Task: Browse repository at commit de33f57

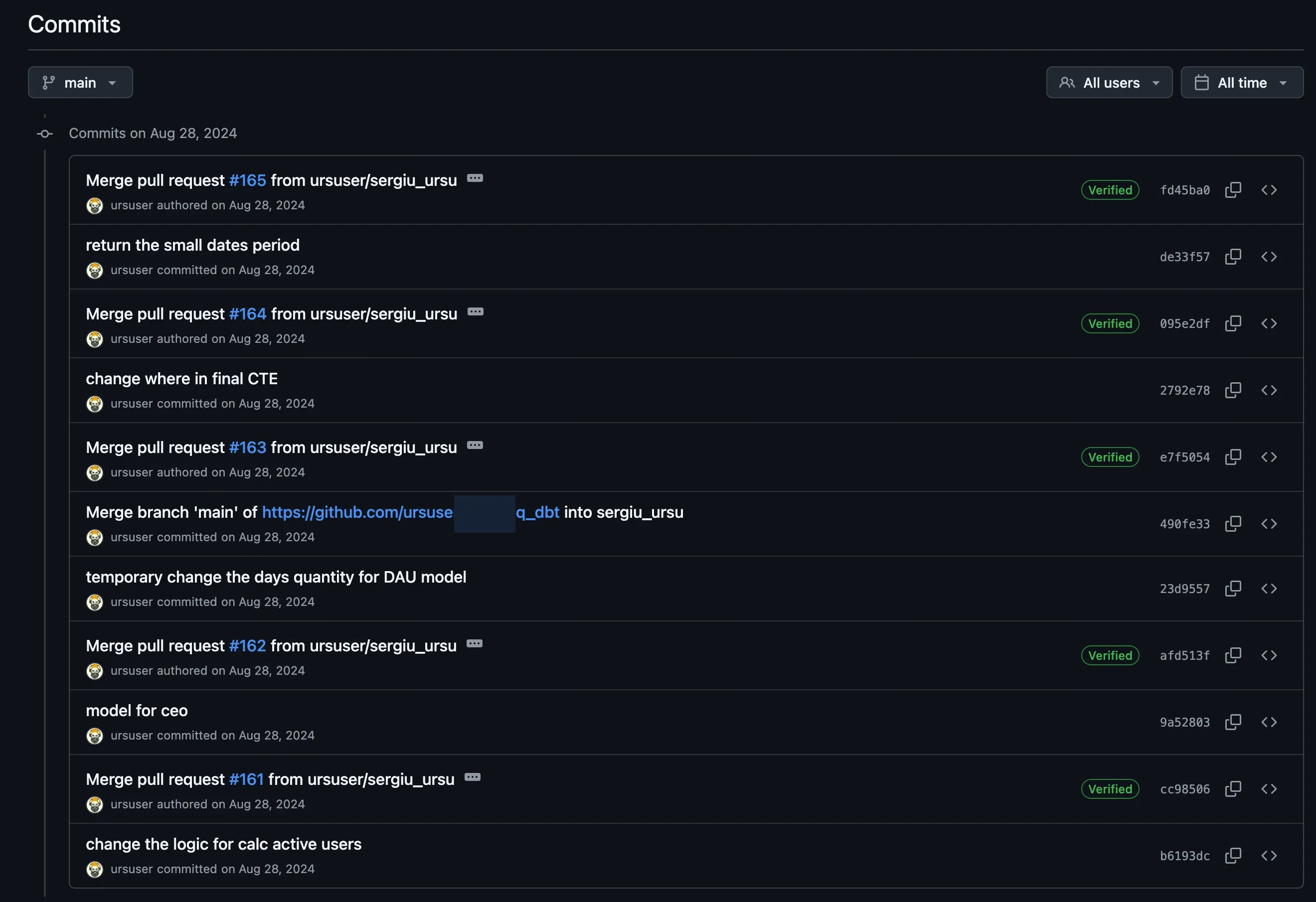Action: click(x=1269, y=257)
